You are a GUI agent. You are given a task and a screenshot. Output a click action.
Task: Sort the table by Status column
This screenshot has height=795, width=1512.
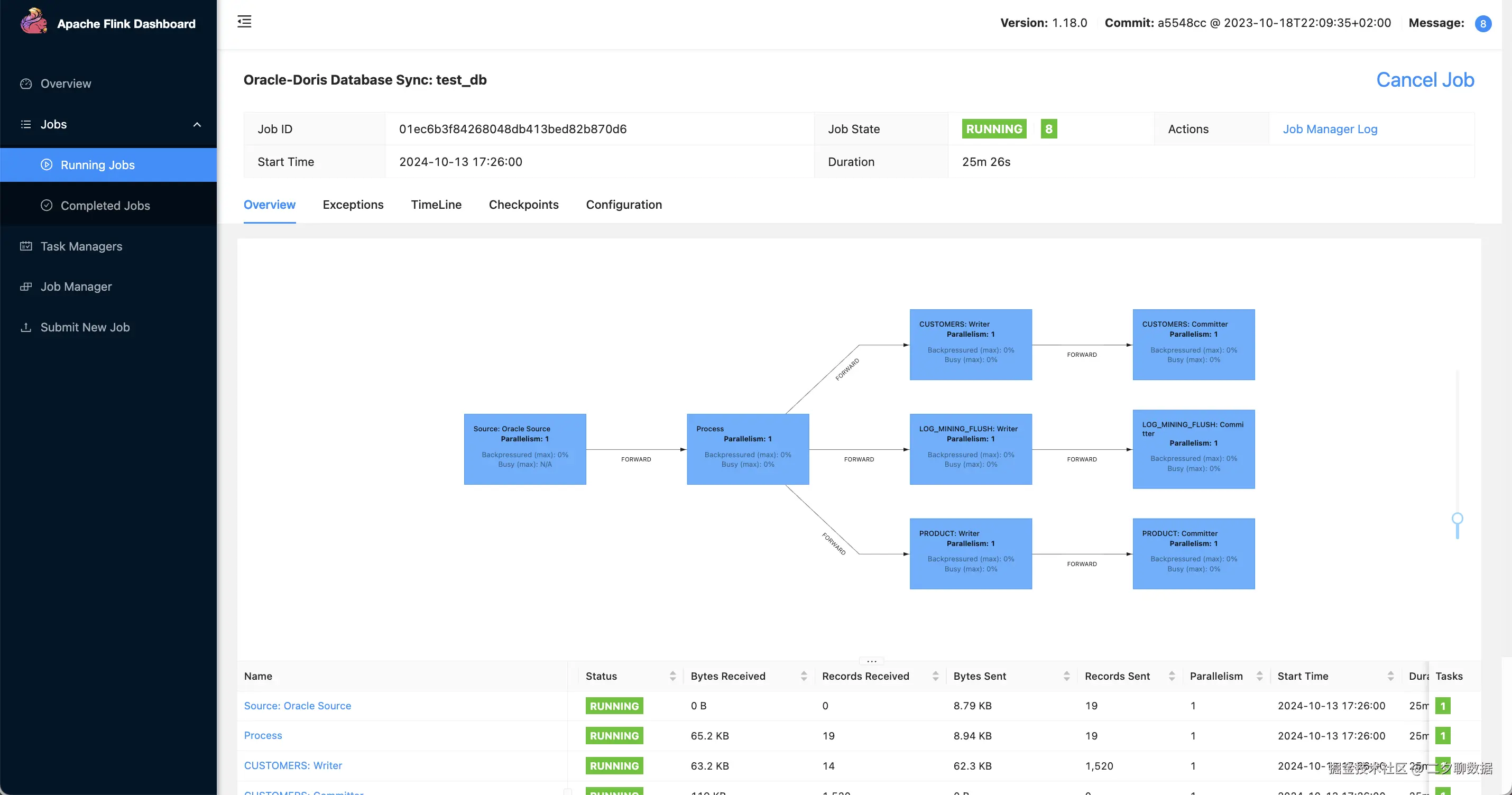(x=672, y=676)
